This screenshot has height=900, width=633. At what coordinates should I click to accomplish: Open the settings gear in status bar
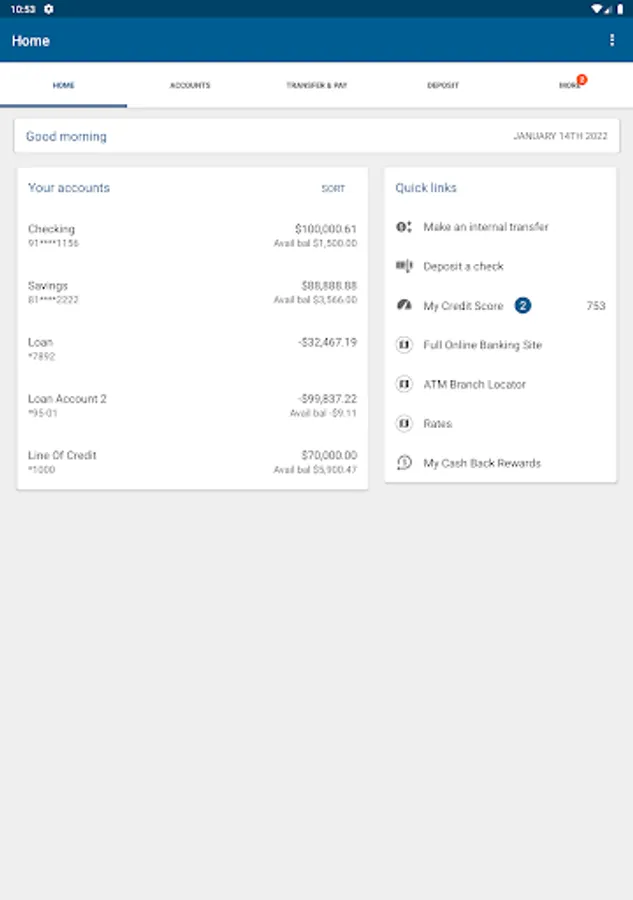tap(49, 9)
